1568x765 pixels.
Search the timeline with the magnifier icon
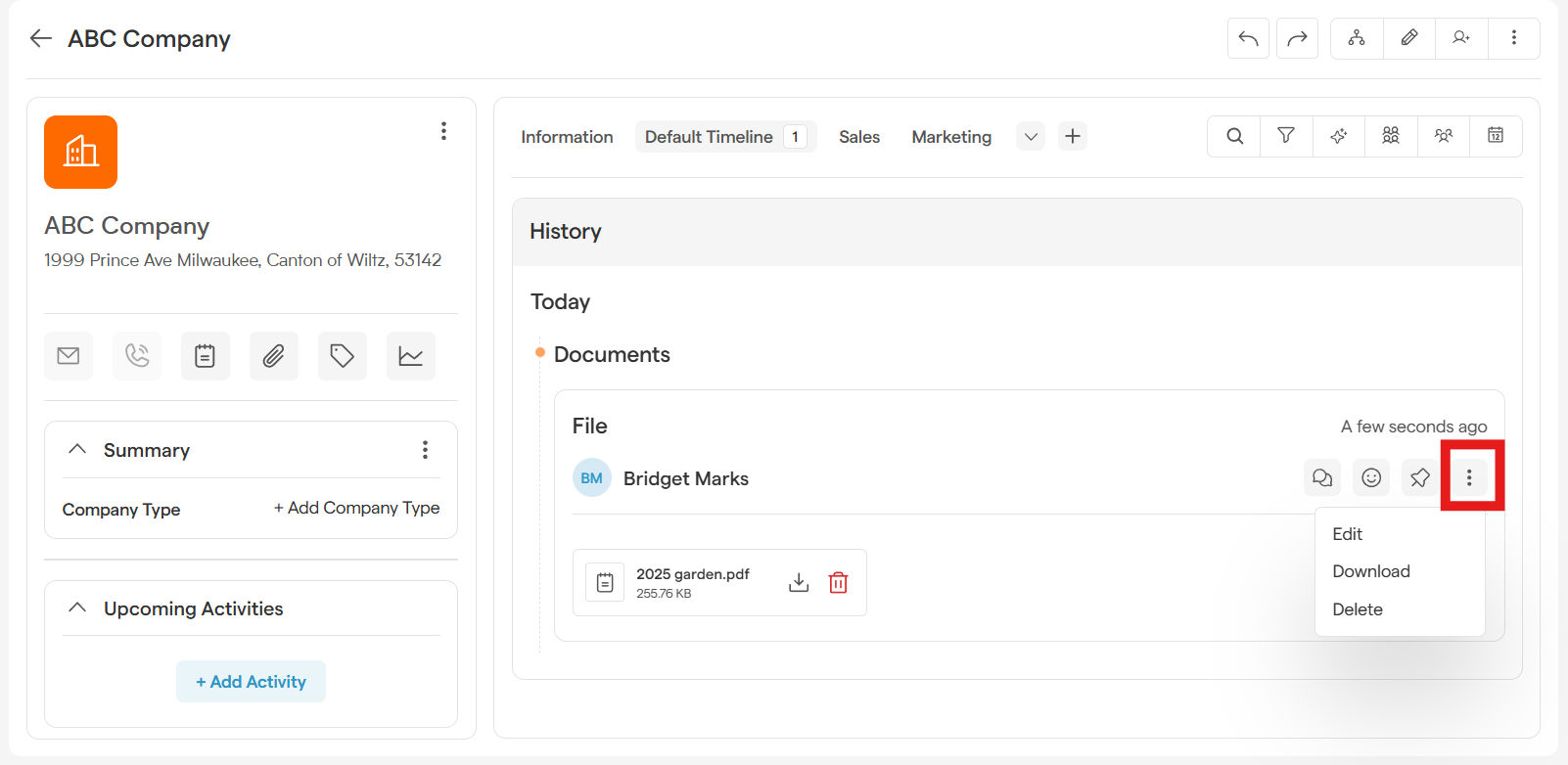point(1234,136)
